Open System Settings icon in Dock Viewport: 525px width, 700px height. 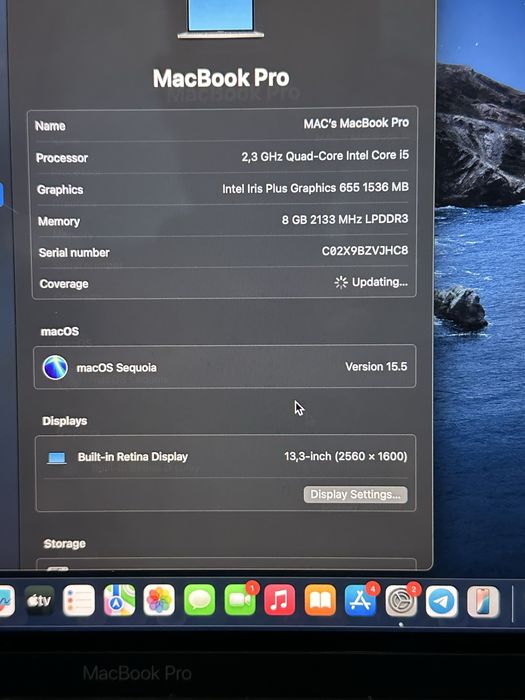(x=401, y=601)
